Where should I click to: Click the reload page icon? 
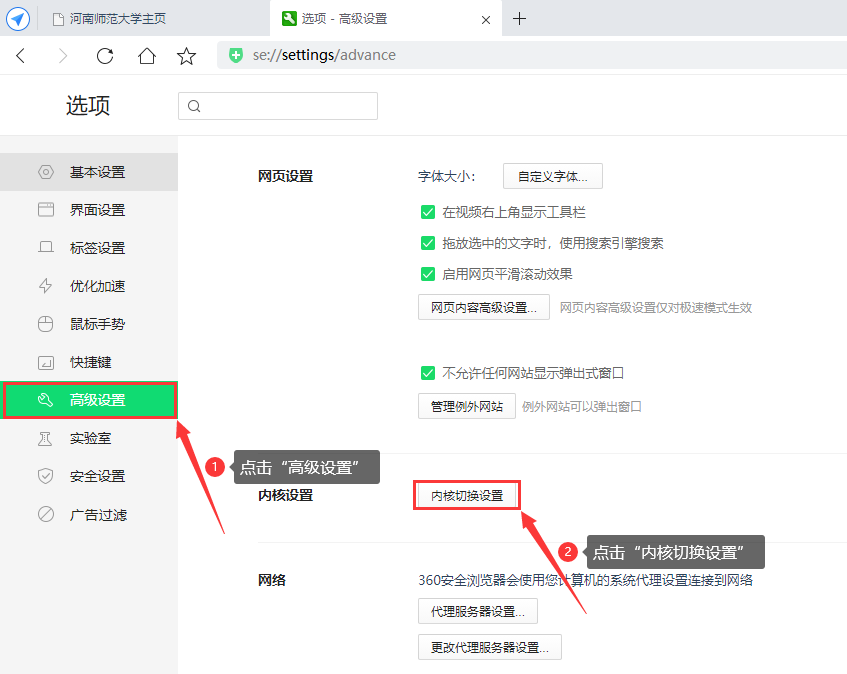pos(105,56)
